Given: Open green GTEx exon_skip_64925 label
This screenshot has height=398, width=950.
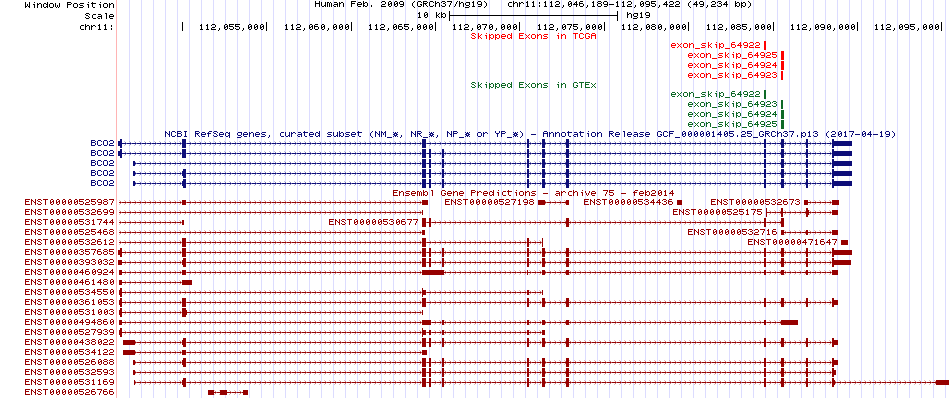Looking at the screenshot, I should pos(732,124).
